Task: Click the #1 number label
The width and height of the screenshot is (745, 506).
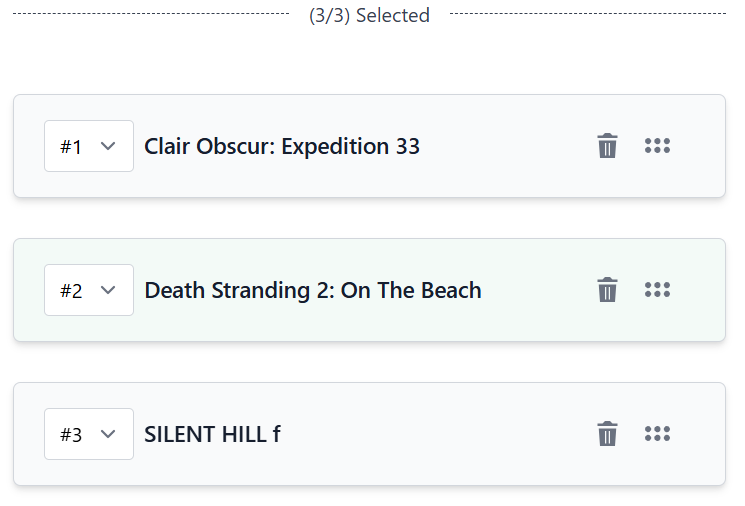Action: tap(71, 147)
